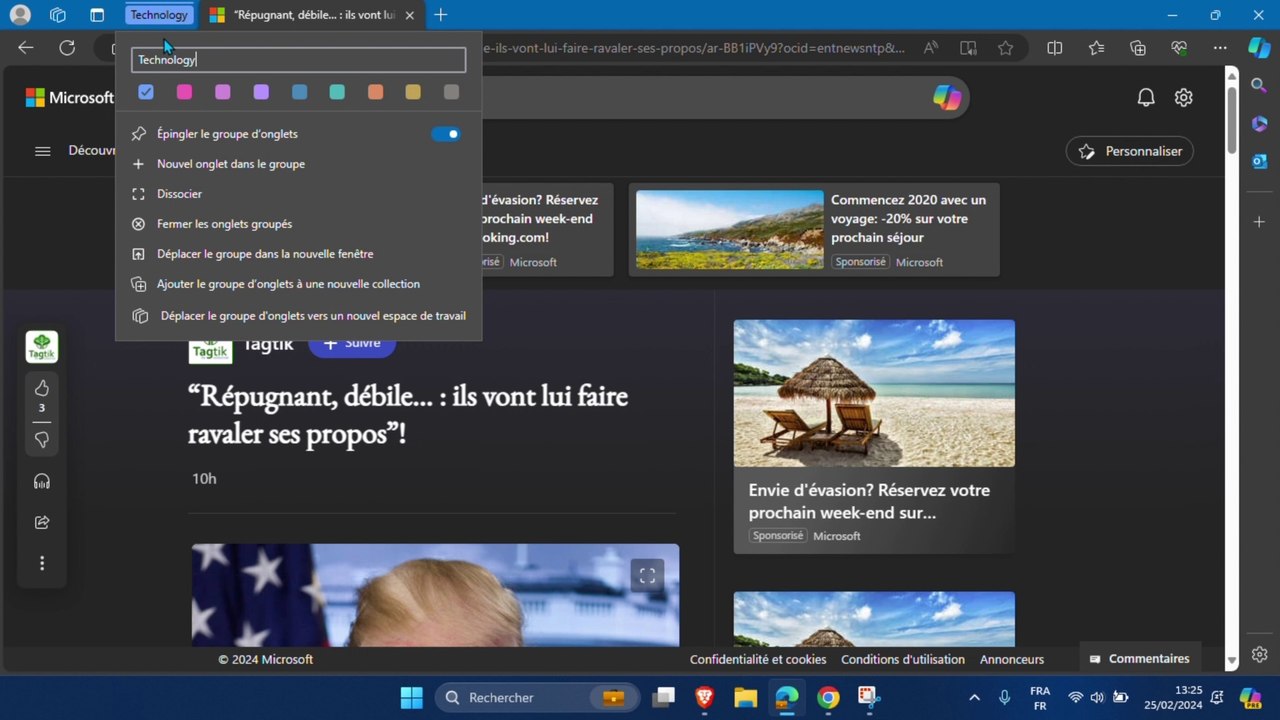Click the Read aloud icon
This screenshot has height=720, width=1280.
[x=931, y=47]
